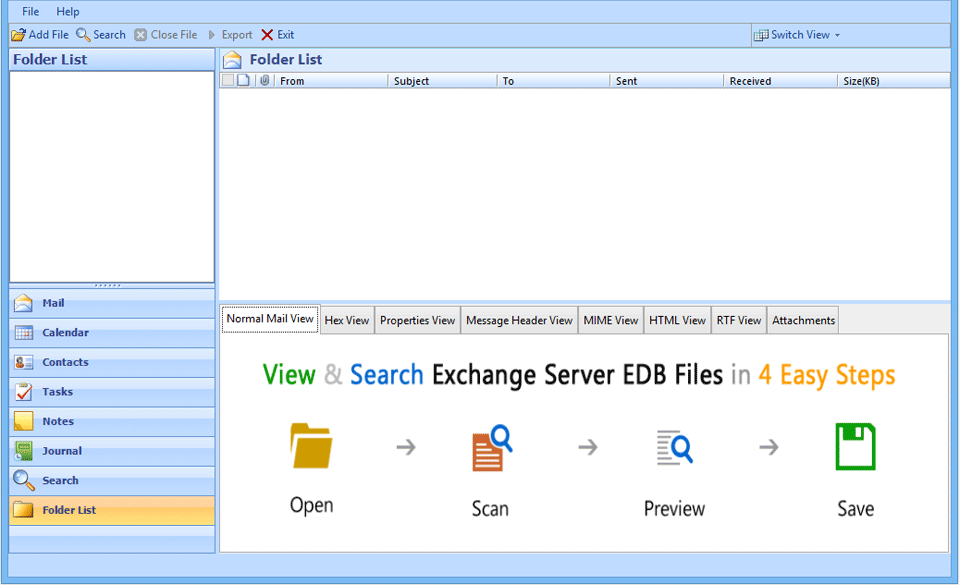This screenshot has width=960, height=585.
Task: Sort by the Size(KB) column header
Action: 894,81
